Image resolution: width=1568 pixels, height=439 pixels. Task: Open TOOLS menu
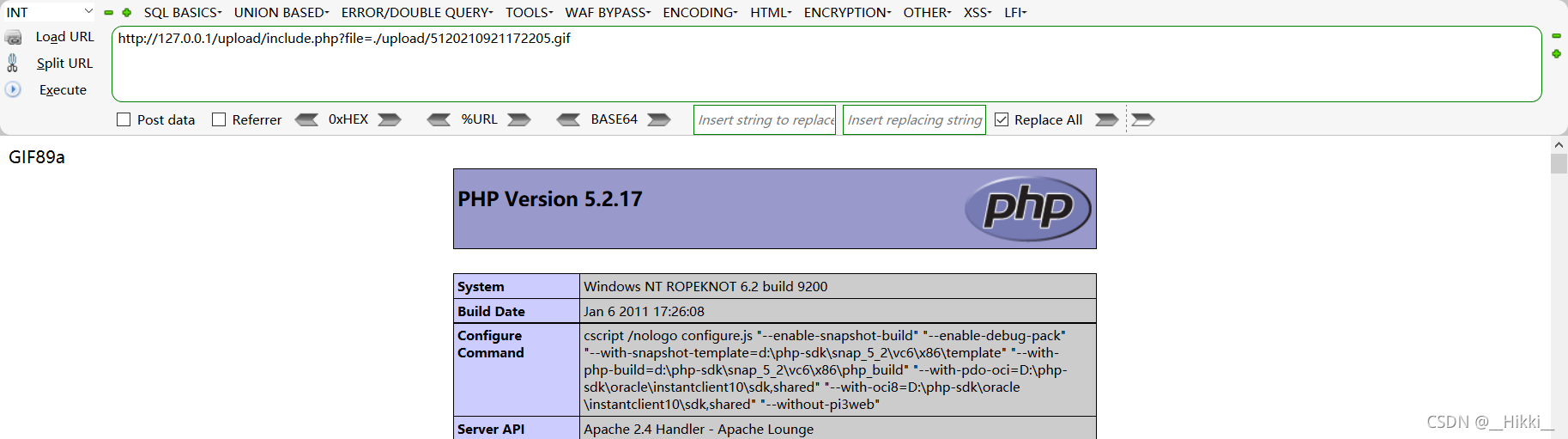pyautogui.click(x=529, y=12)
